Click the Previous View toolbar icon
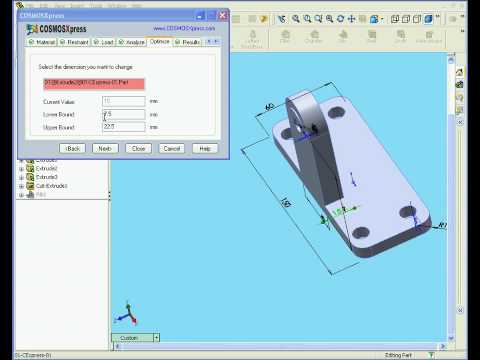480x360 pixels. tap(282, 19)
